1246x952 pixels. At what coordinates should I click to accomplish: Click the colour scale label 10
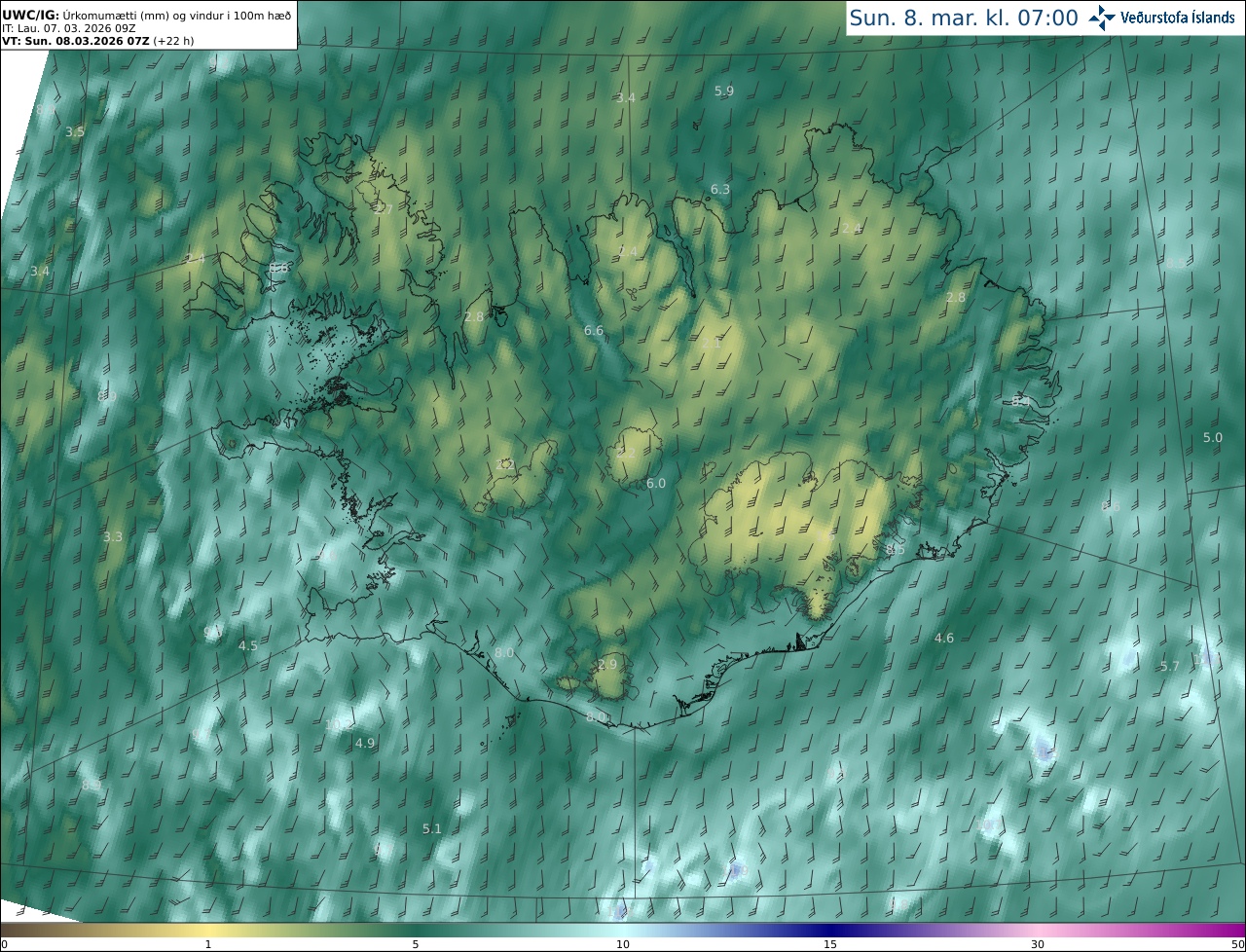click(623, 945)
